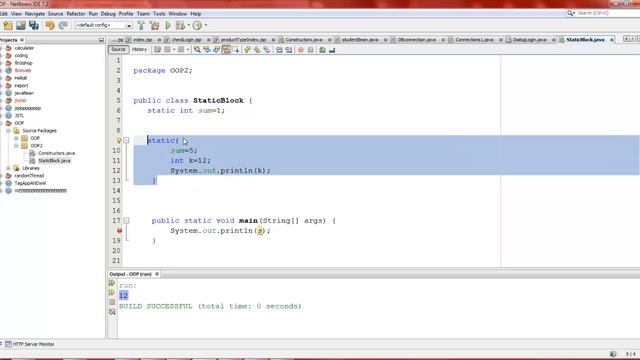Screen dimensions: 640x360
Task: Click the HTTP Server Monitor label
Action: click(x=33, y=344)
